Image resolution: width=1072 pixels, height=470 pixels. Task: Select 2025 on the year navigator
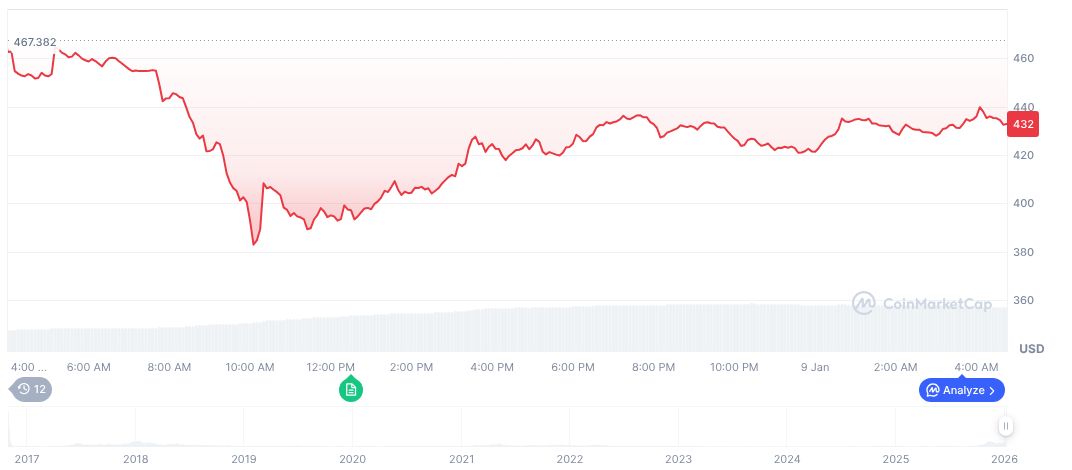[x=896, y=460]
